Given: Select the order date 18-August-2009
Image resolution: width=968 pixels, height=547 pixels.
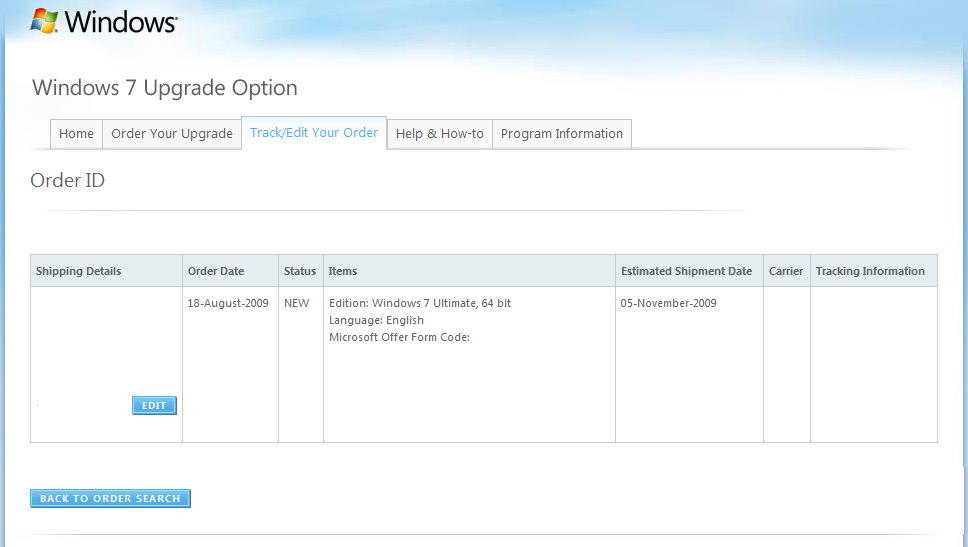Looking at the screenshot, I should (228, 303).
